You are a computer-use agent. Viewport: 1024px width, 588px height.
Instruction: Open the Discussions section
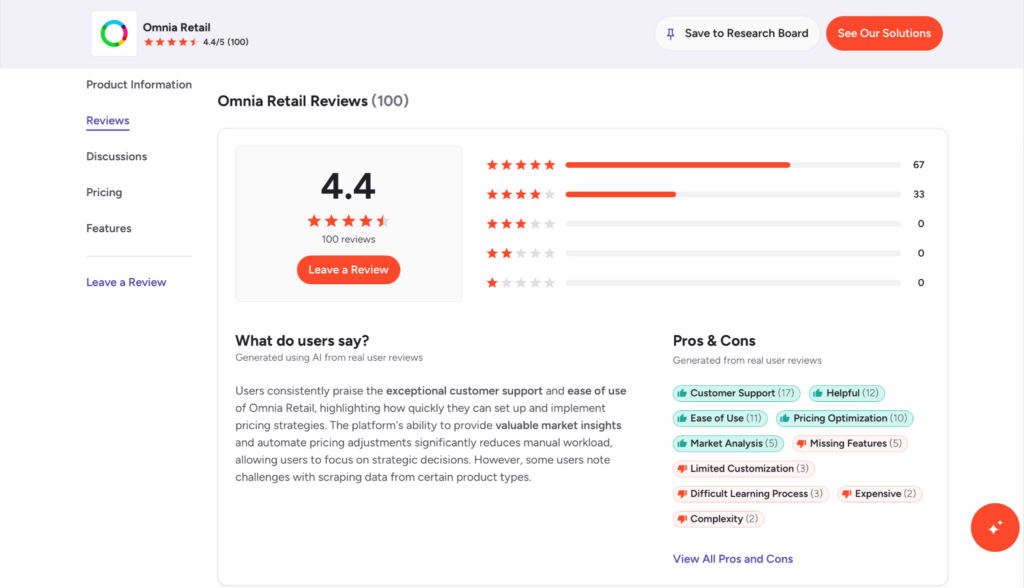[117, 156]
